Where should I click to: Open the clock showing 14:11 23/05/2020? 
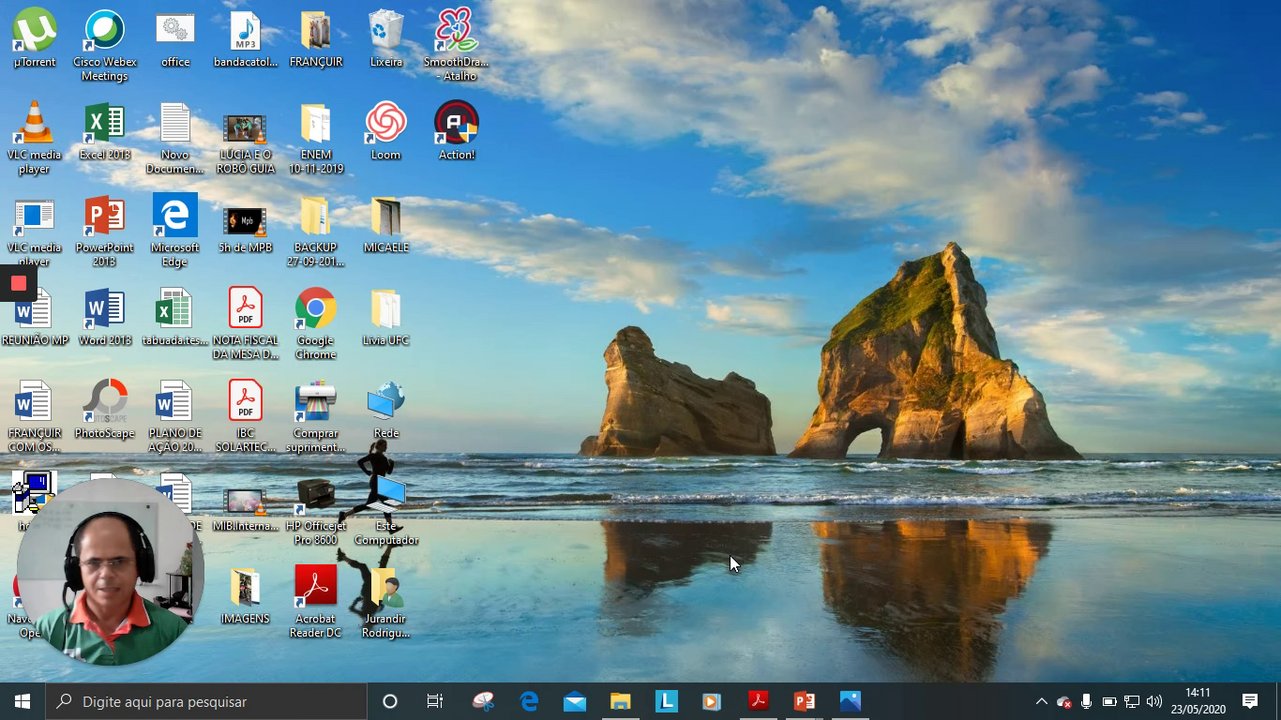(1198, 701)
